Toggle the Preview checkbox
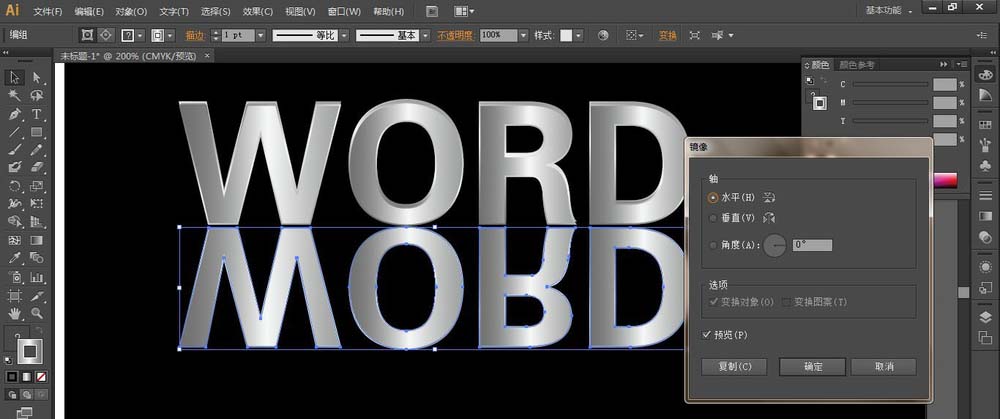Screen dimensions: 1000x419 point(706,334)
